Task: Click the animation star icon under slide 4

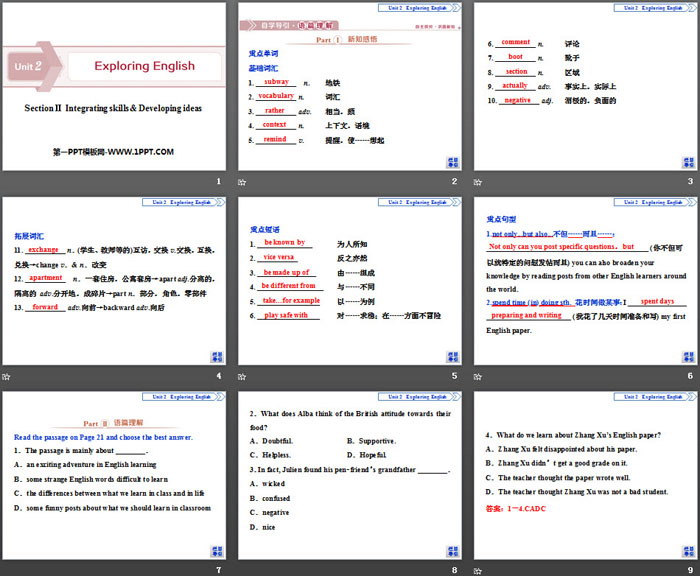Action: point(6,377)
